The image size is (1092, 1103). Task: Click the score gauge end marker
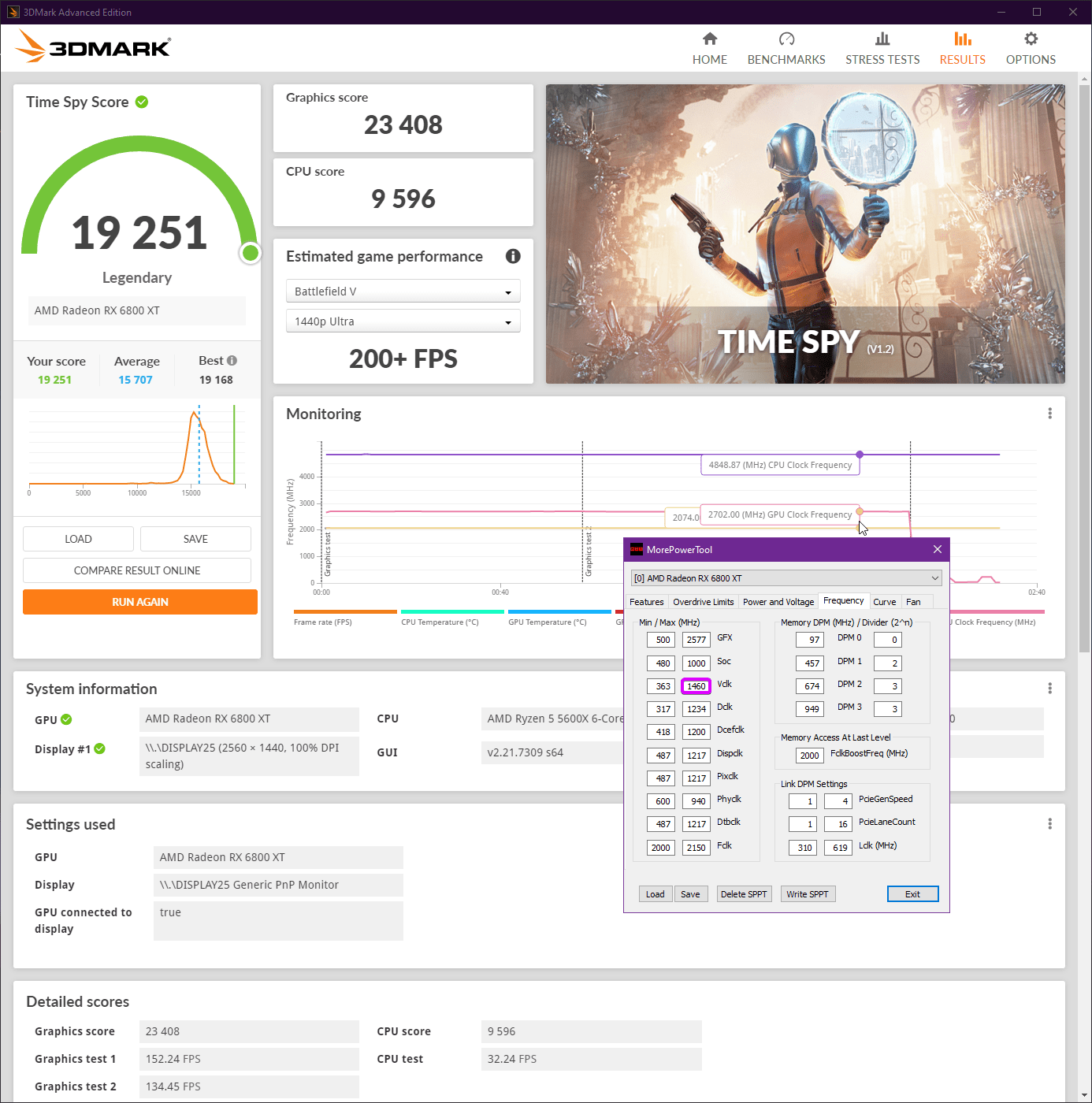251,253
